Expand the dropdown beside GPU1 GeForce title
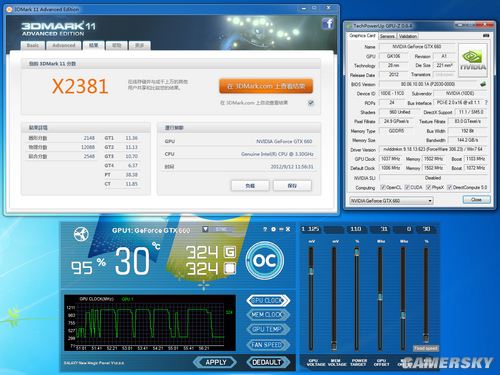 coord(205,229)
